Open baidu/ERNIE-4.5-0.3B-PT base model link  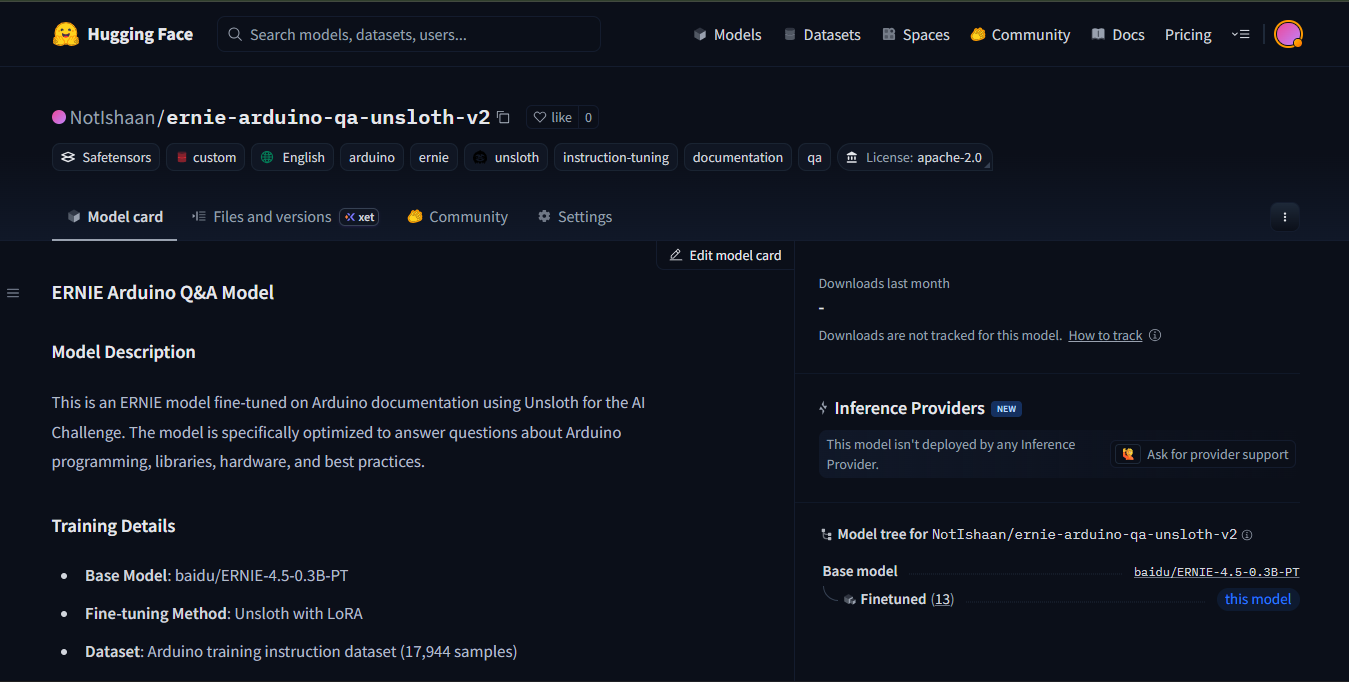1217,572
